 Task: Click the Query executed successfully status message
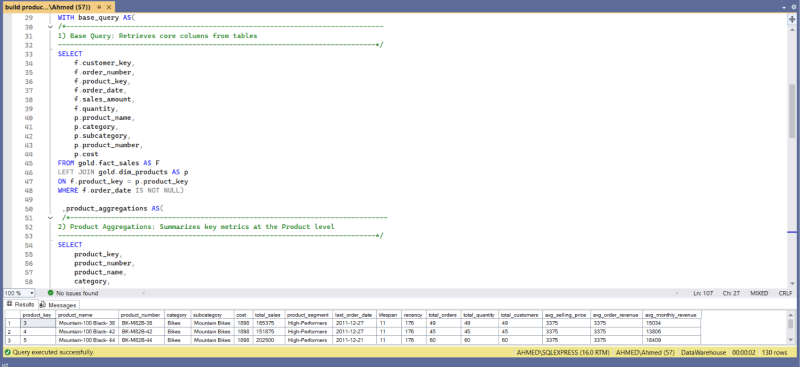tap(53, 352)
